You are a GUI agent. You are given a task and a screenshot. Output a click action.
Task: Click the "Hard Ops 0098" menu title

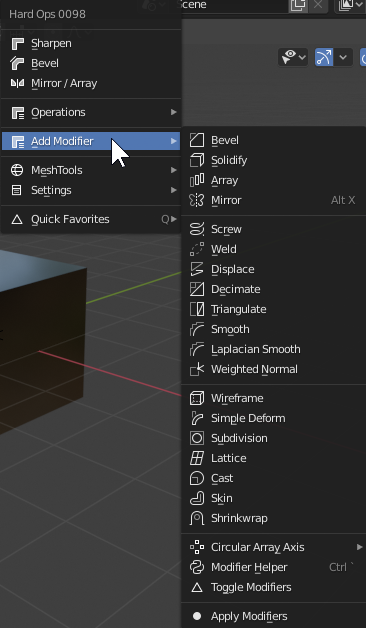click(47, 14)
